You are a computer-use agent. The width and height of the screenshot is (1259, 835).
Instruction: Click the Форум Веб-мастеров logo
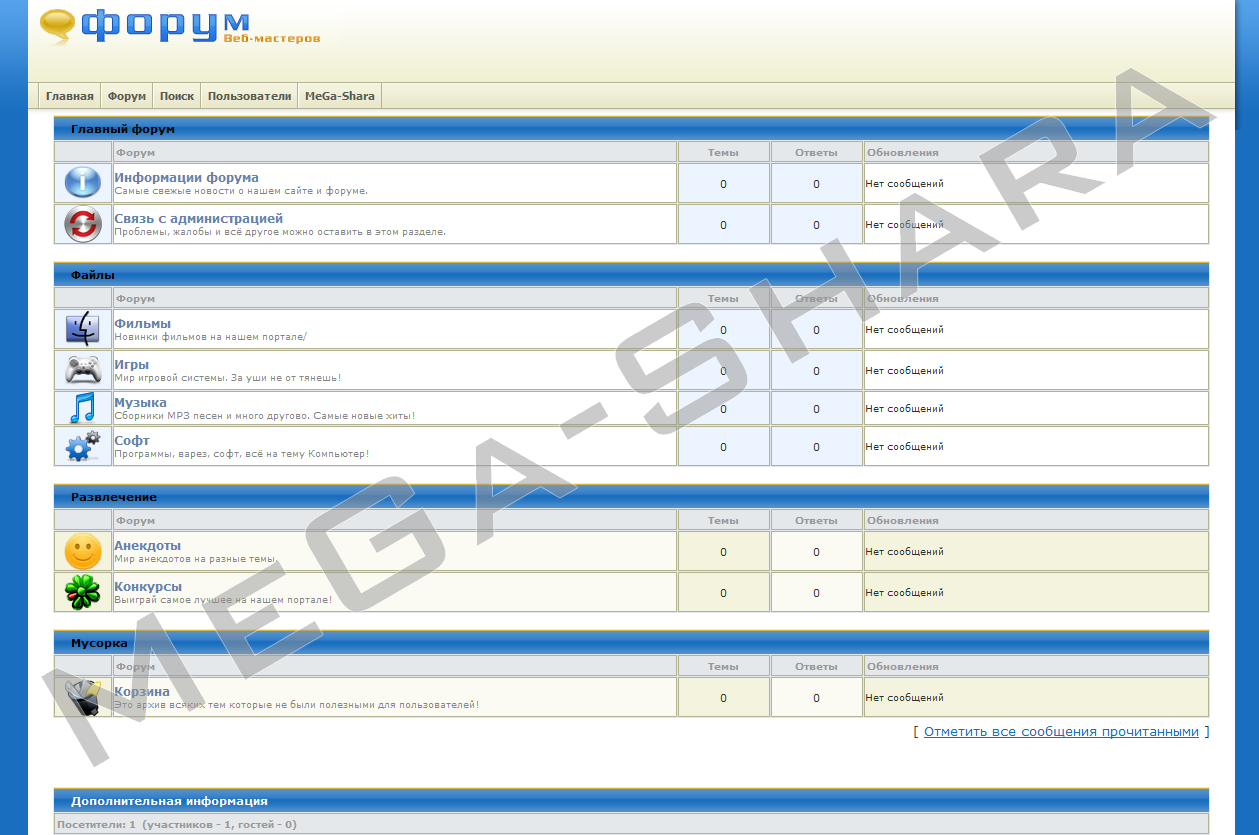coord(180,27)
